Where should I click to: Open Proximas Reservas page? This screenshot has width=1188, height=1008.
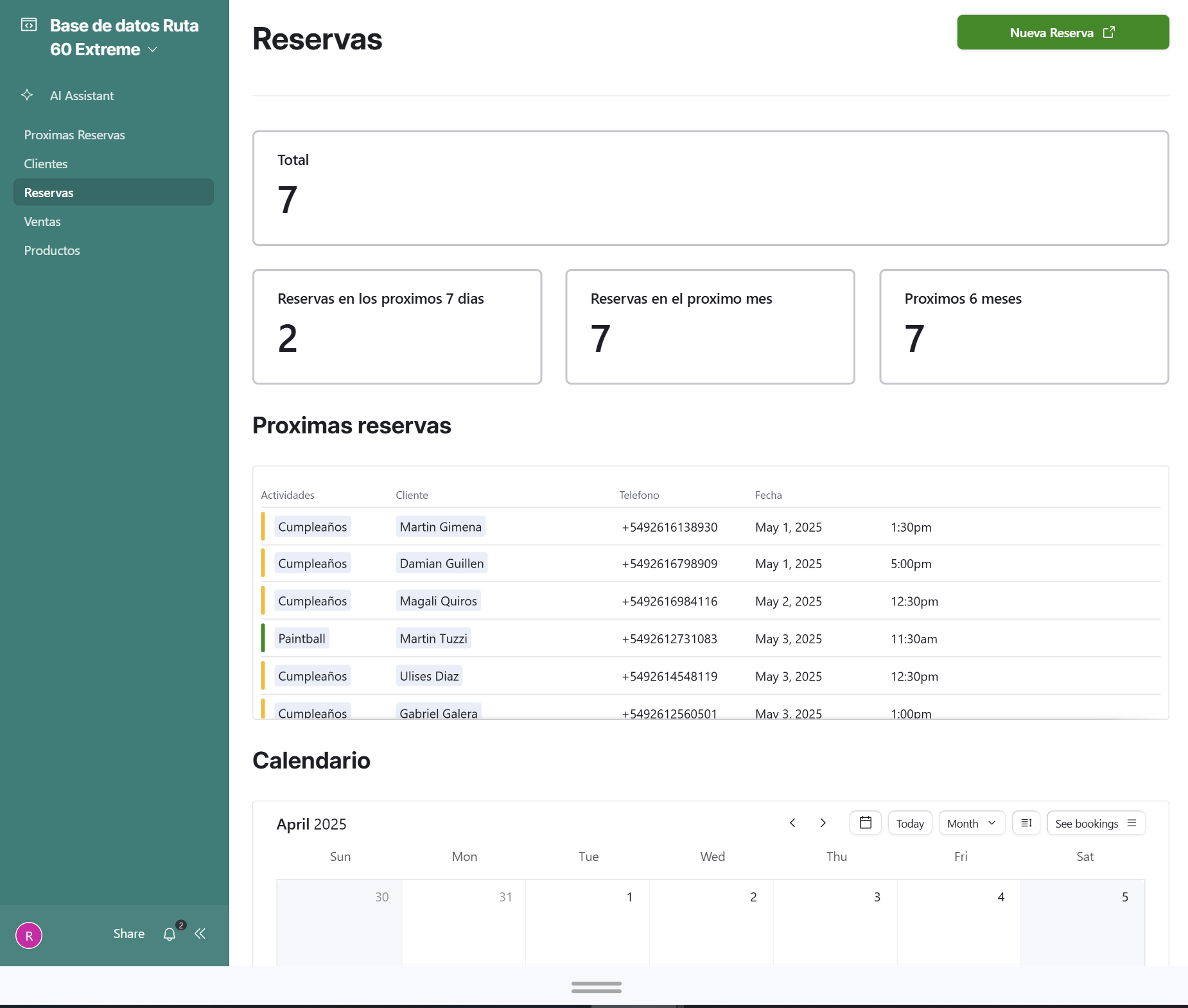click(x=74, y=135)
